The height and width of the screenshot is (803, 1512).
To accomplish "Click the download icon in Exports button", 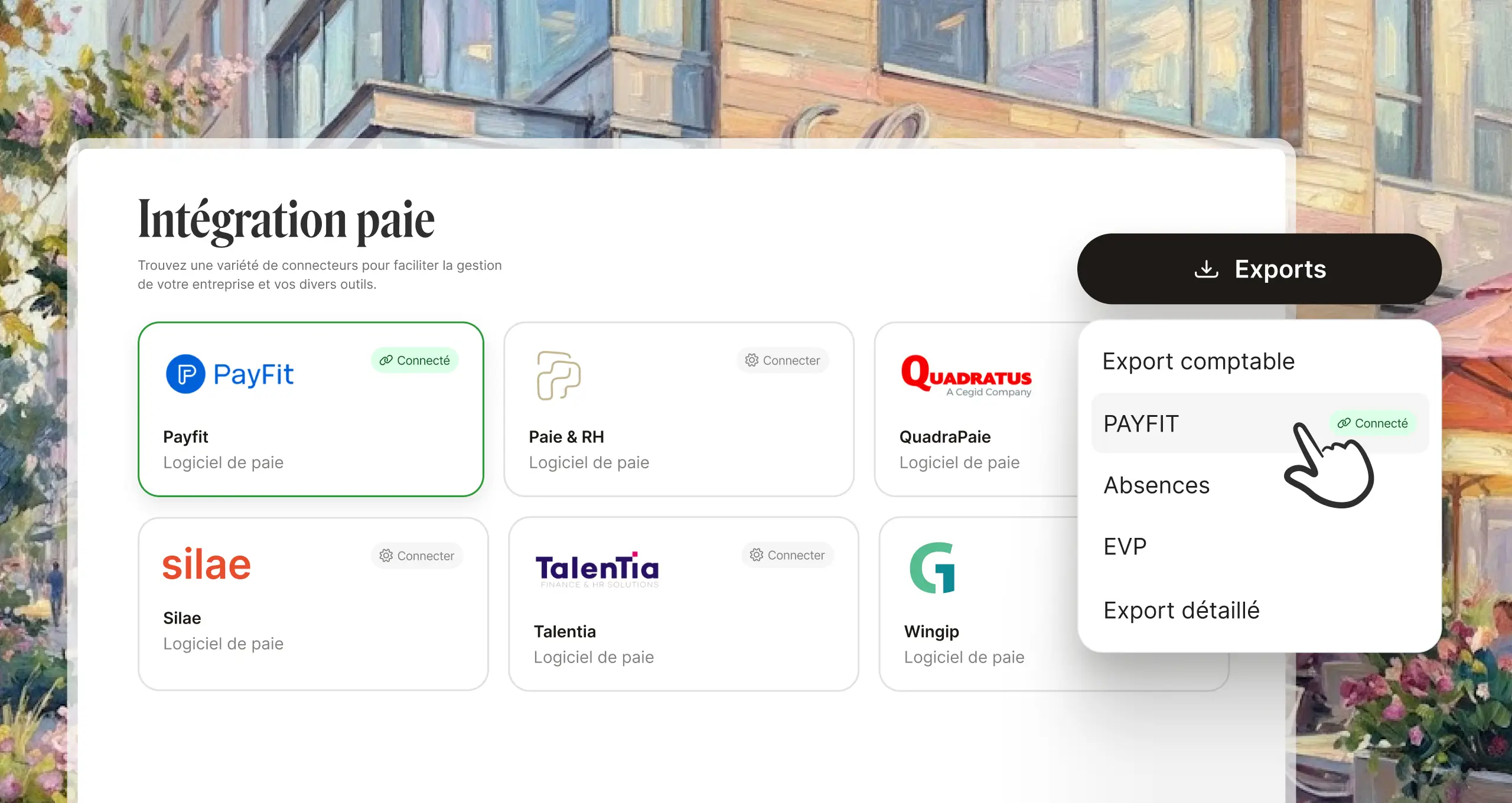I will coord(1206,269).
